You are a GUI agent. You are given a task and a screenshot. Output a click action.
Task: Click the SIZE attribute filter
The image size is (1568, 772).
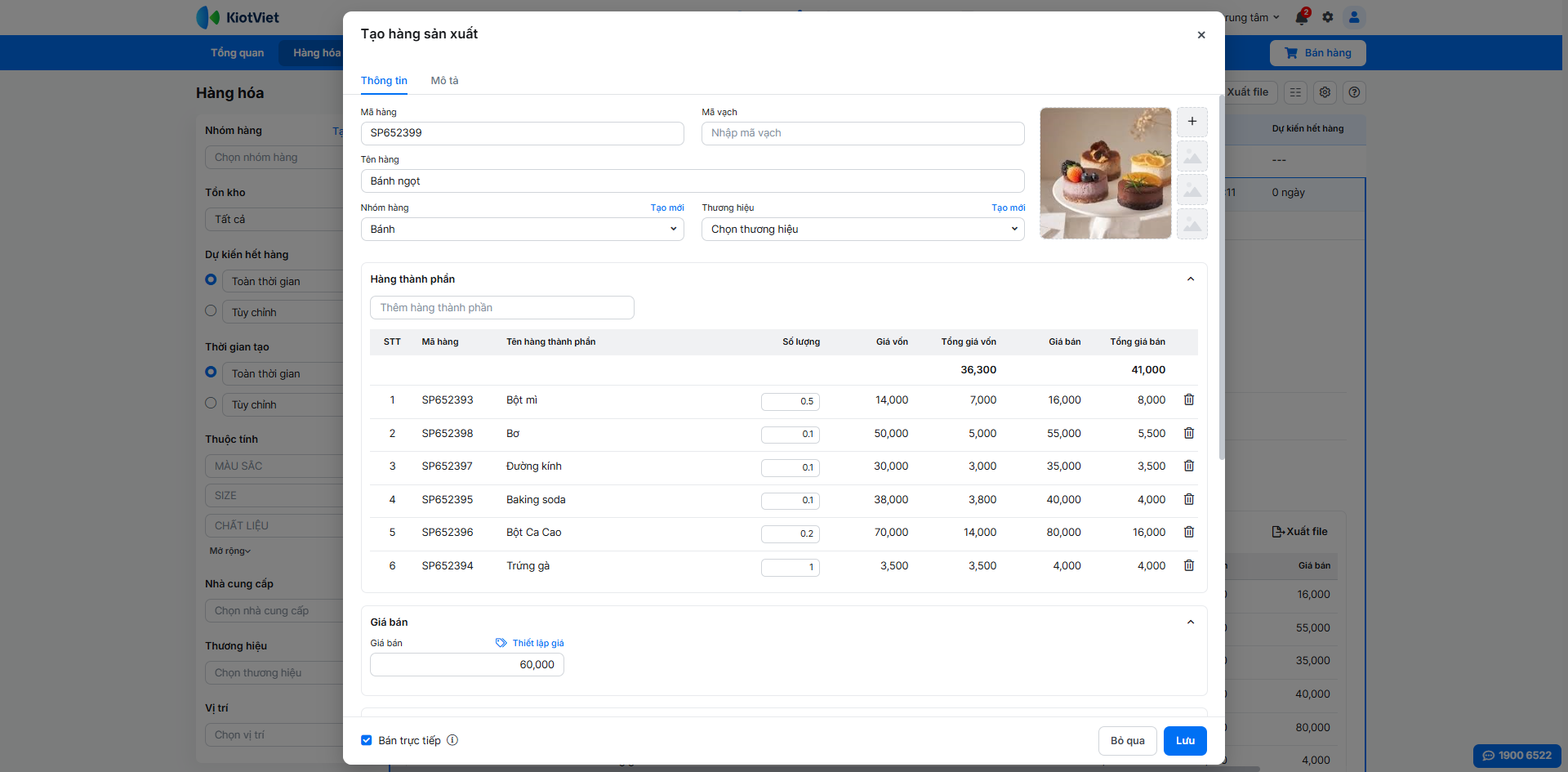coord(274,496)
